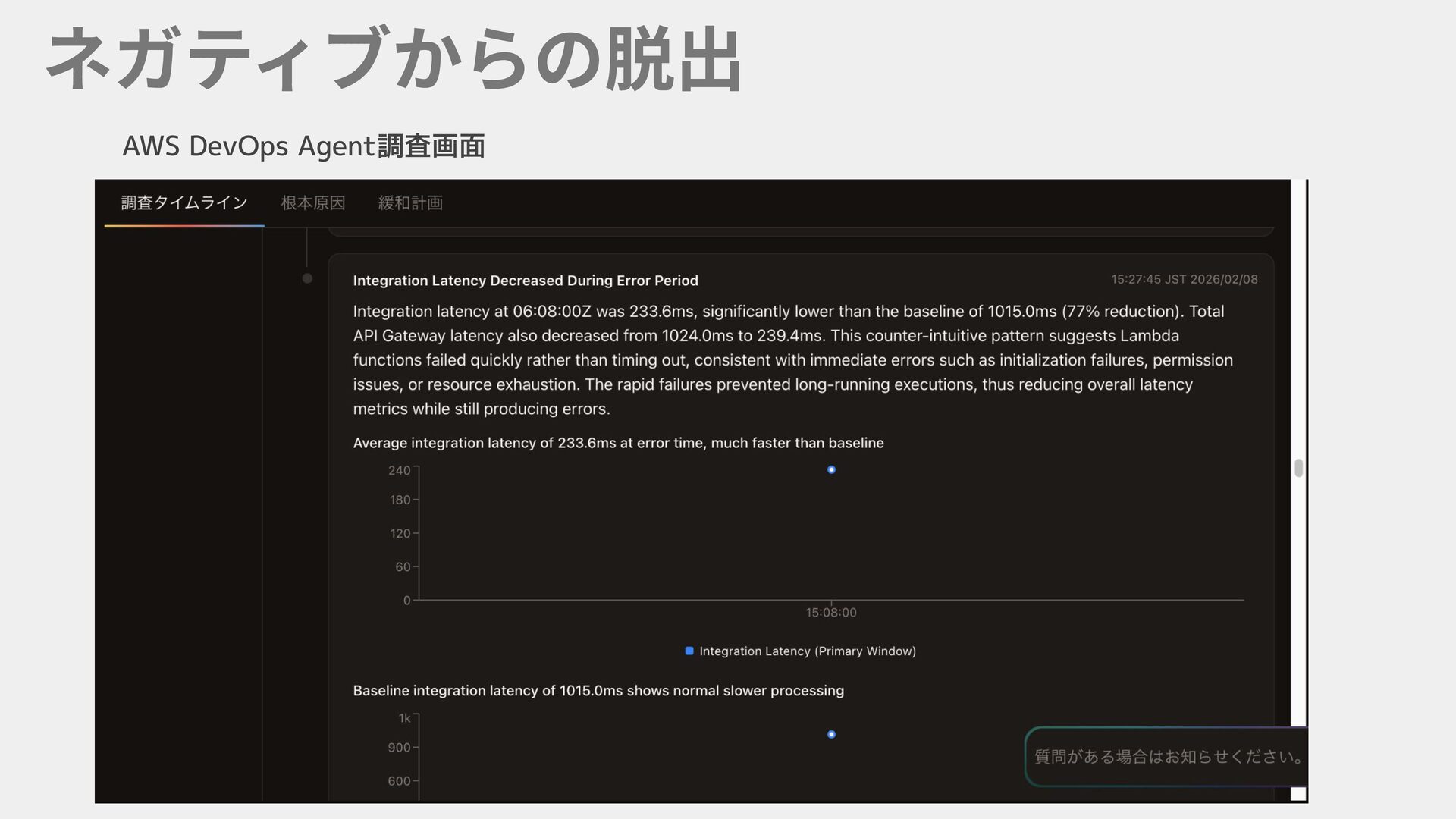Open the 緩和計画 tab

pyautogui.click(x=410, y=202)
